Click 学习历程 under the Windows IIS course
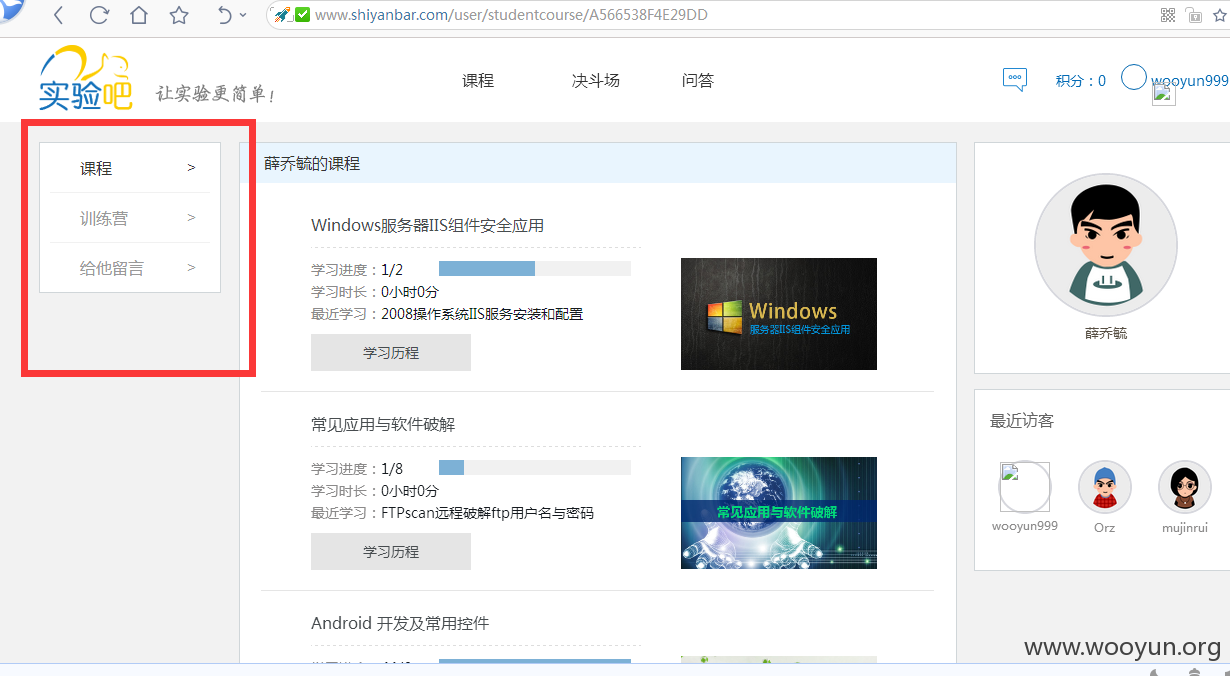Image resolution: width=1230 pixels, height=676 pixels. 391,353
